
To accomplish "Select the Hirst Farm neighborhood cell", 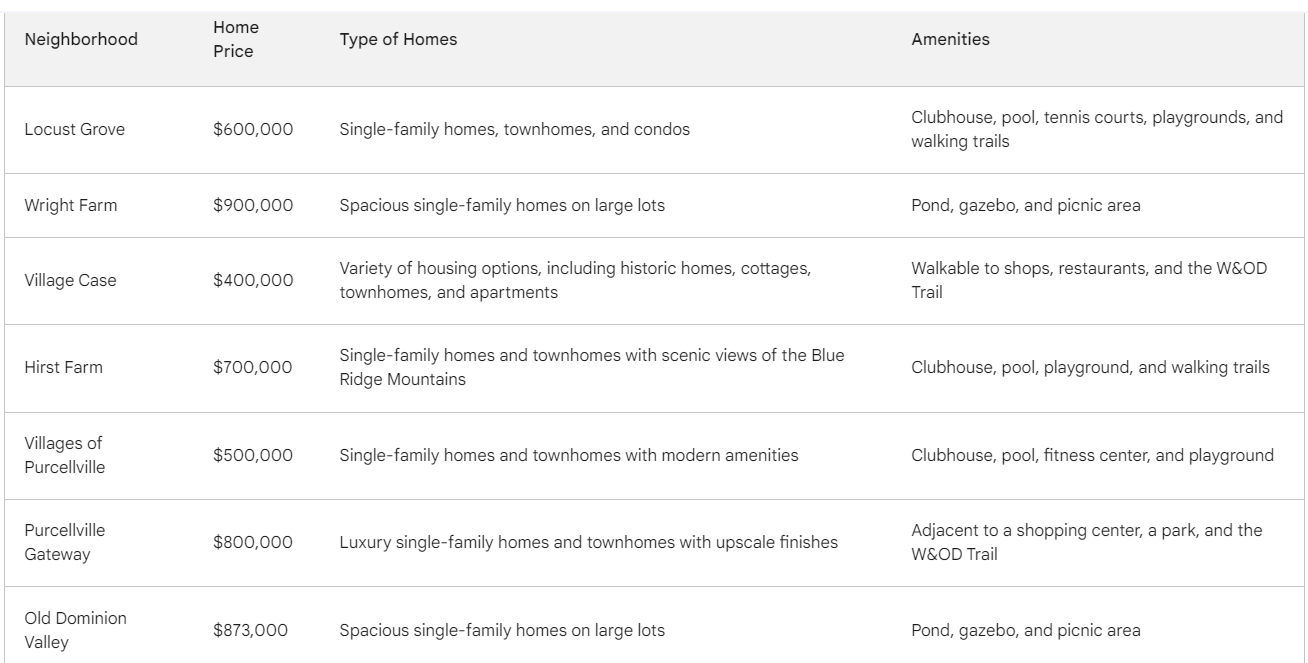I will coord(64,368).
